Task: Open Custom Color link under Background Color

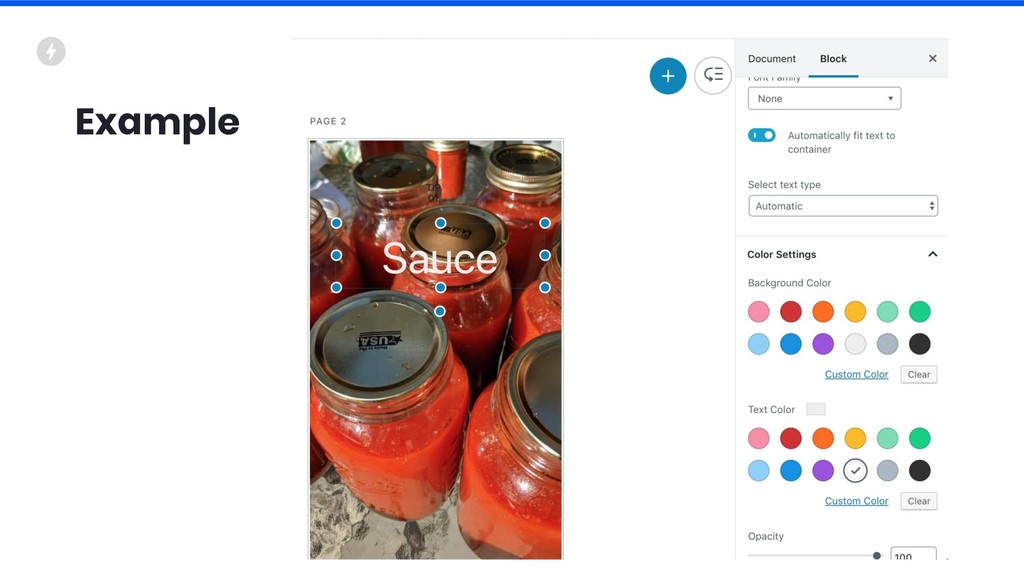Action: coord(856,374)
